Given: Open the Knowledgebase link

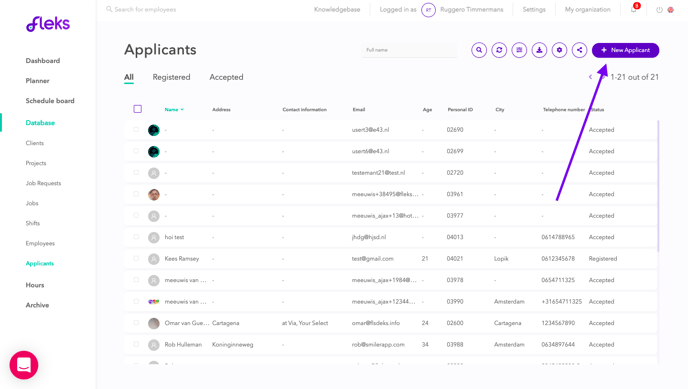Looking at the screenshot, I should [337, 10].
